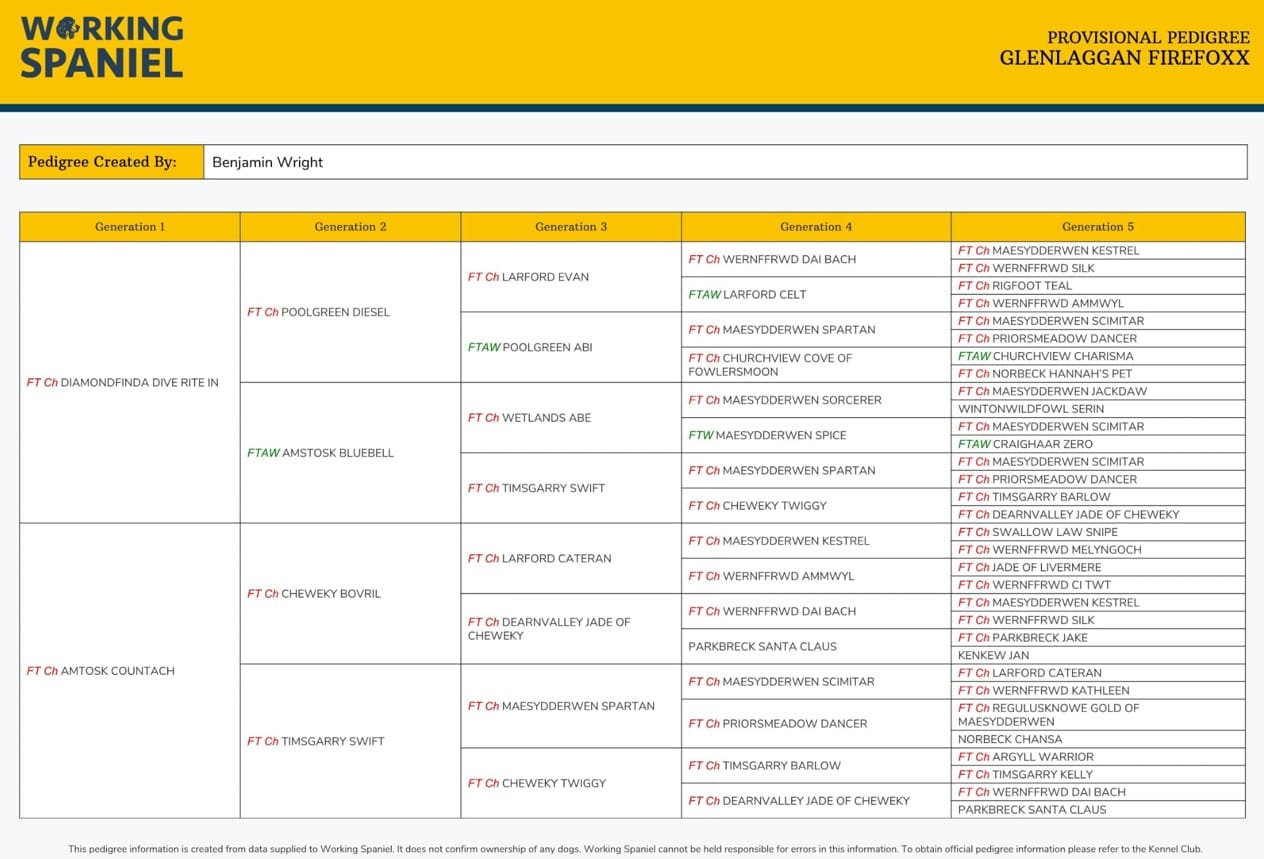Open the FT Ch Amtosk Countach entry

click(101, 671)
